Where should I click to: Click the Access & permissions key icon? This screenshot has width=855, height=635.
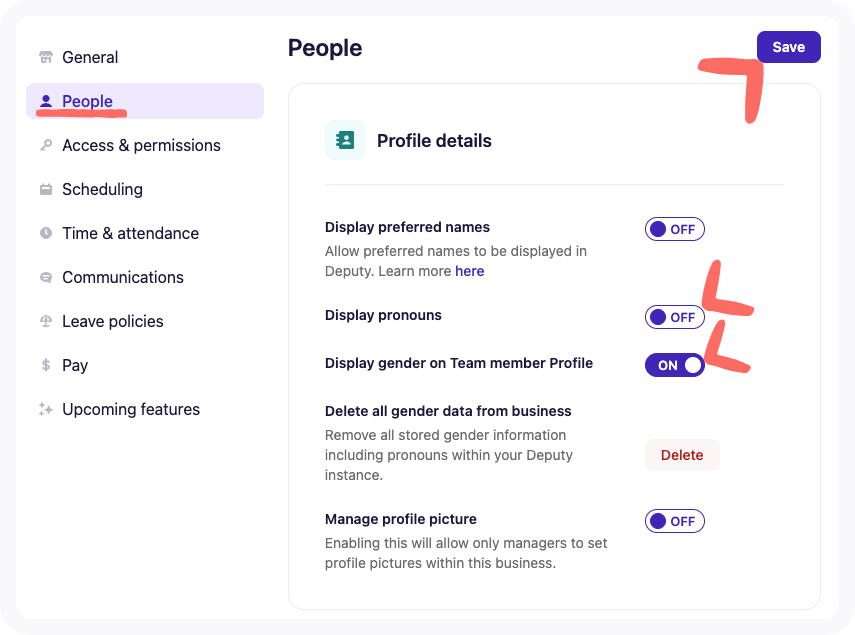point(45,145)
